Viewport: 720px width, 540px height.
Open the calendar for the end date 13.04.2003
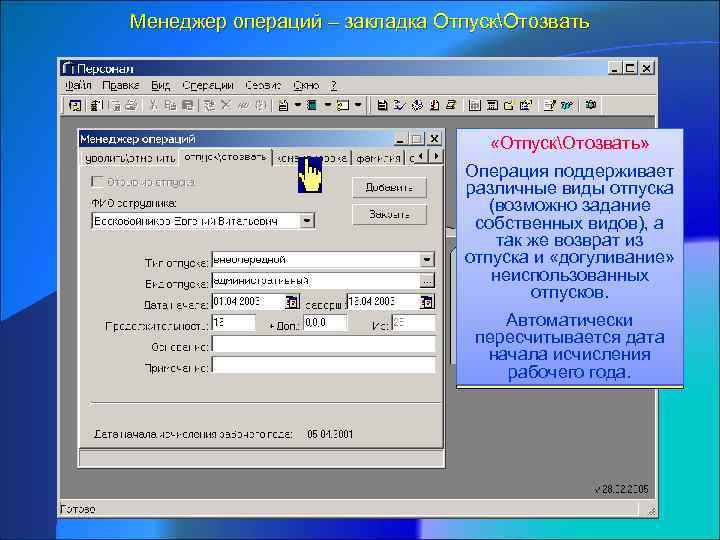(x=427, y=302)
